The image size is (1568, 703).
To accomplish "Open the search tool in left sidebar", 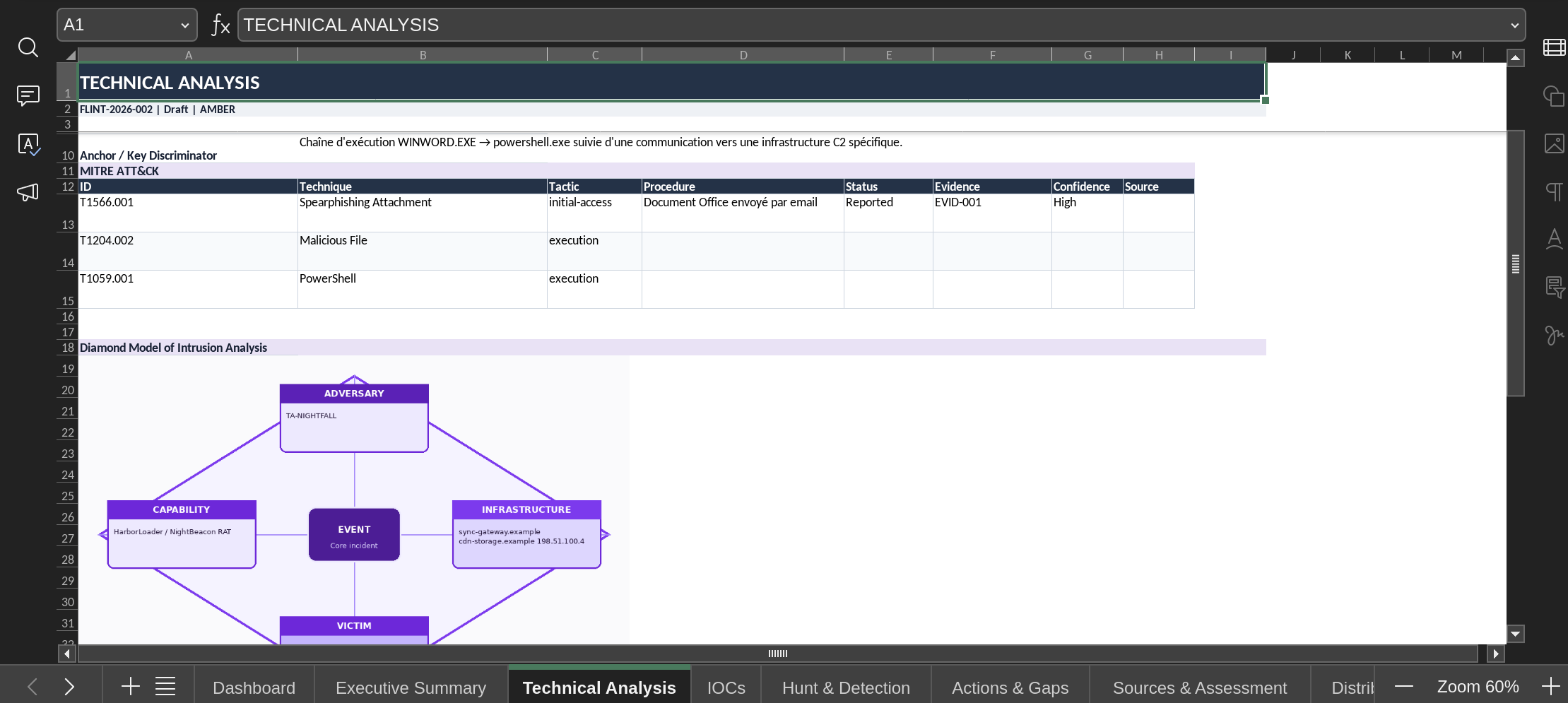I will pyautogui.click(x=28, y=47).
